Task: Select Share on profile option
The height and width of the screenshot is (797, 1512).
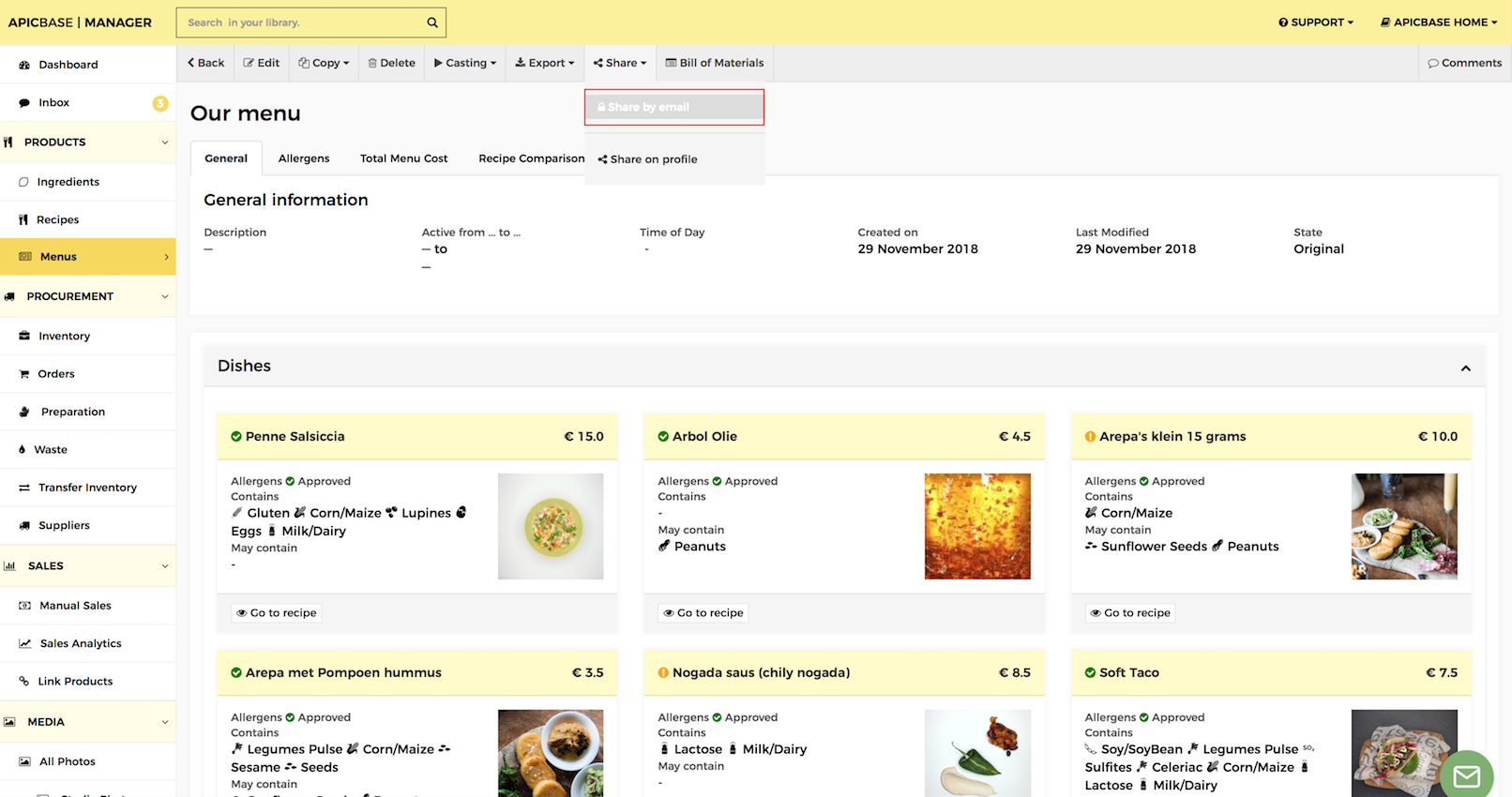Action: pyautogui.click(x=674, y=159)
